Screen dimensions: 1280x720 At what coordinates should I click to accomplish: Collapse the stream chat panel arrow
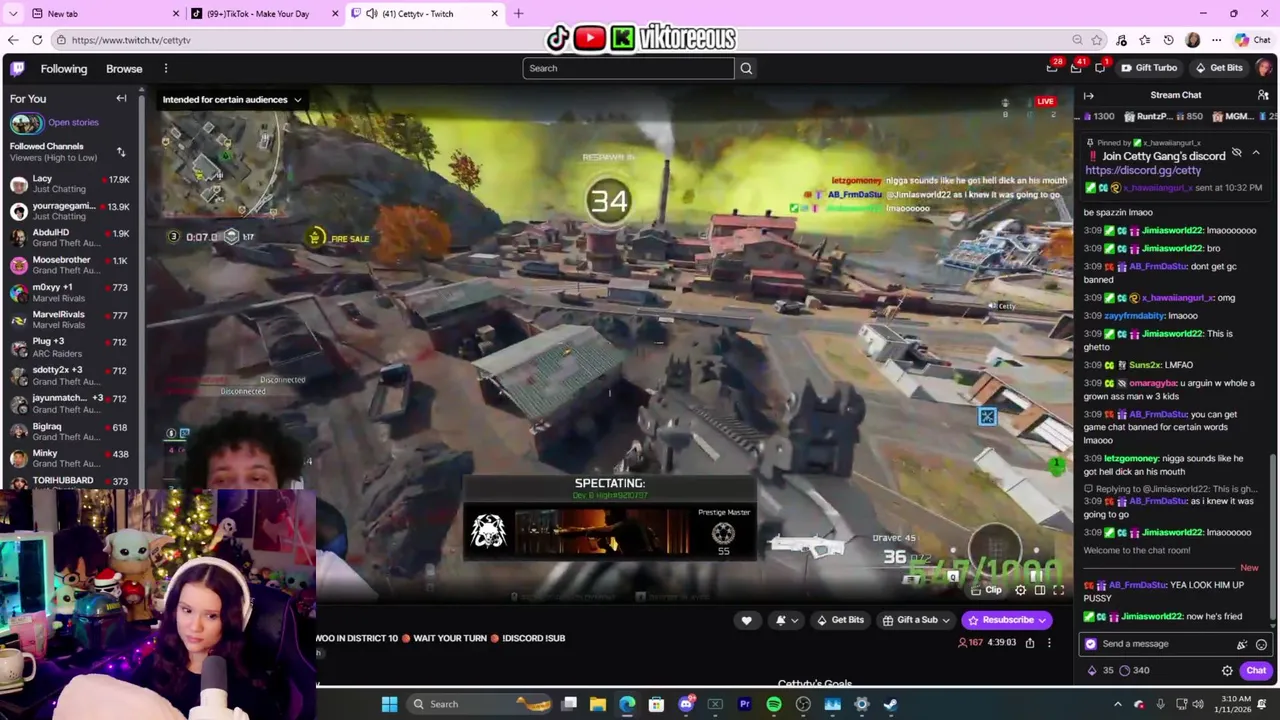point(1089,96)
